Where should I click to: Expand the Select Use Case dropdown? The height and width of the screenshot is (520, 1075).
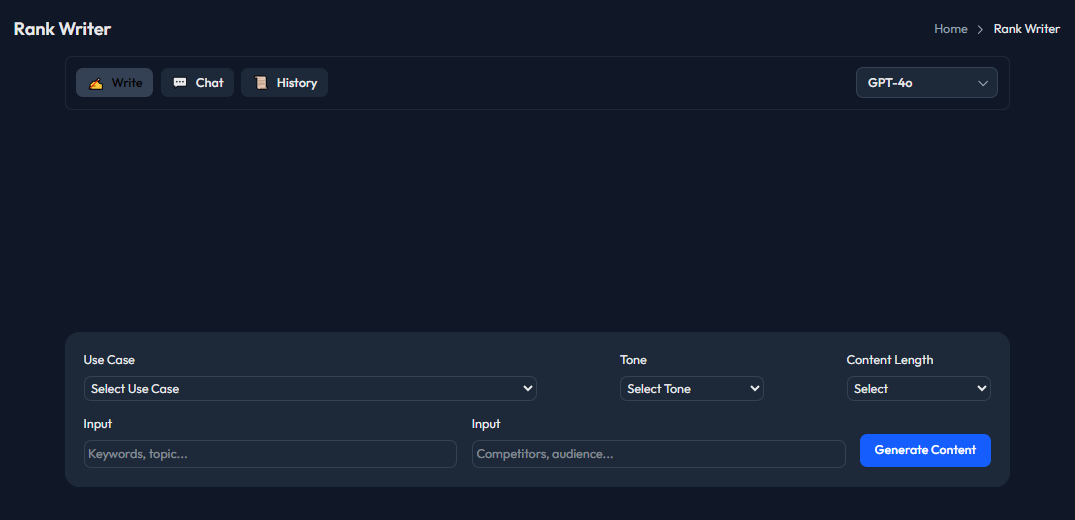click(310, 388)
